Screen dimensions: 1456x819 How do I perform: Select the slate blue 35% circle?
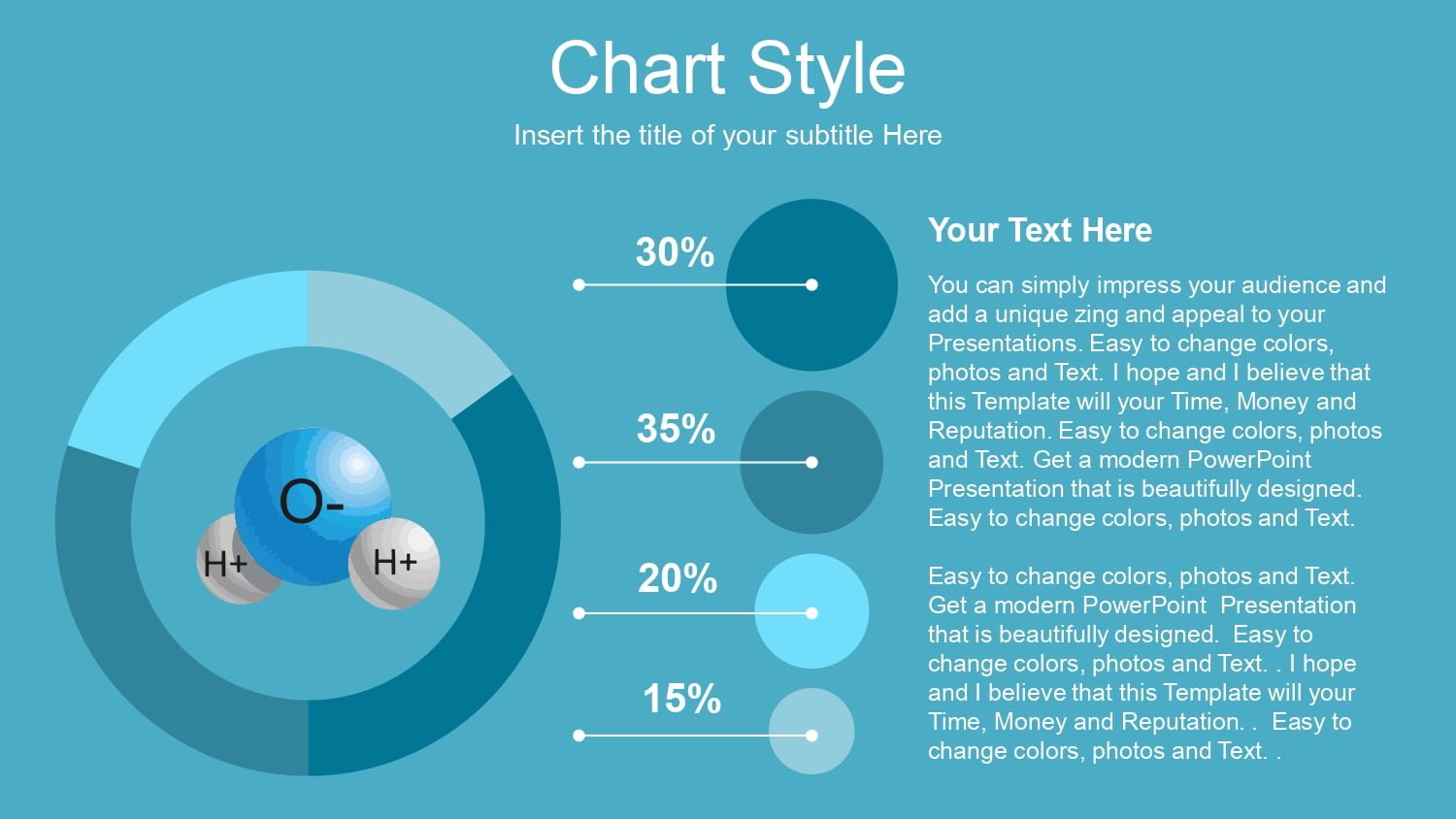811,462
